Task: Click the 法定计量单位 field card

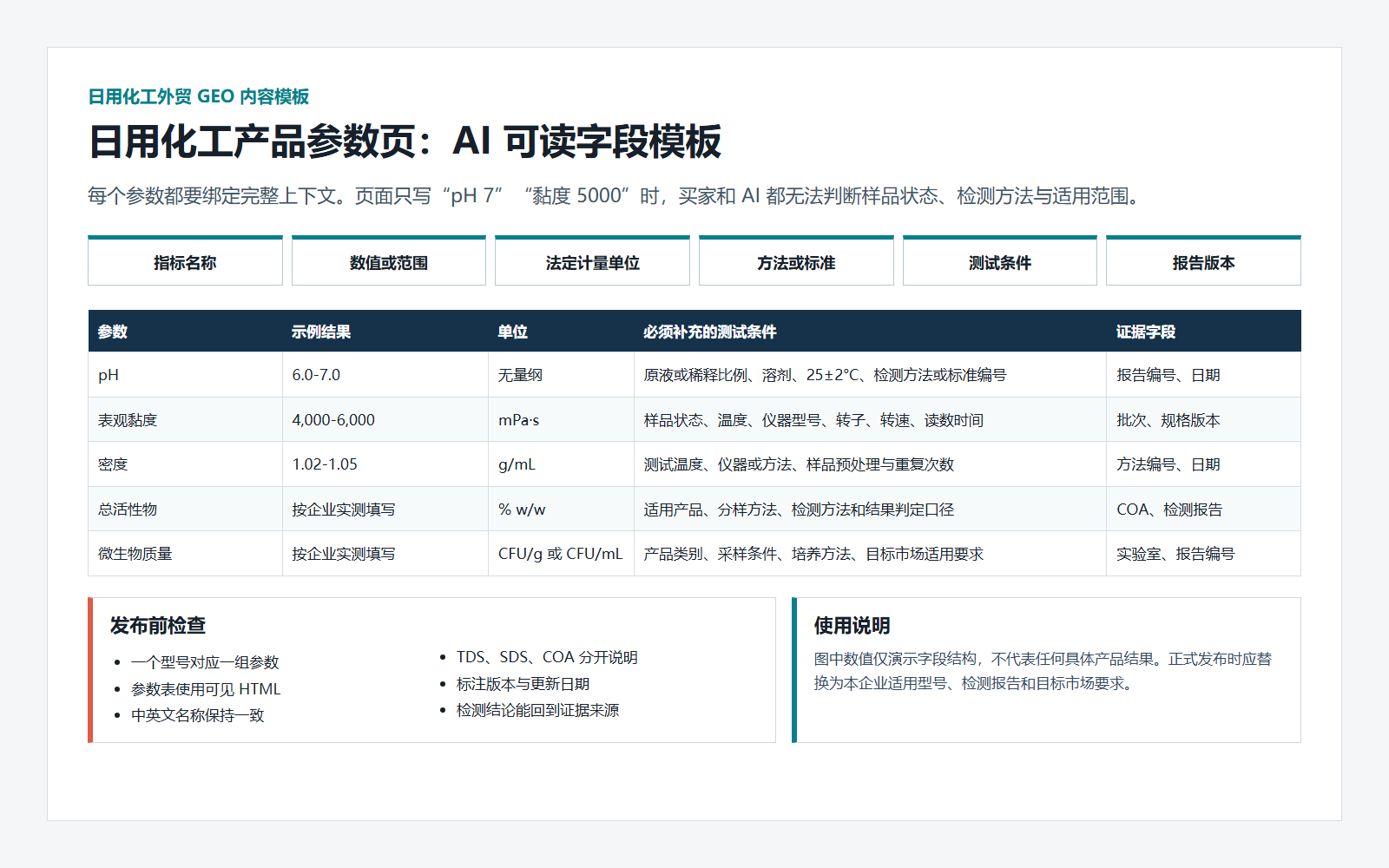Action: (x=592, y=260)
